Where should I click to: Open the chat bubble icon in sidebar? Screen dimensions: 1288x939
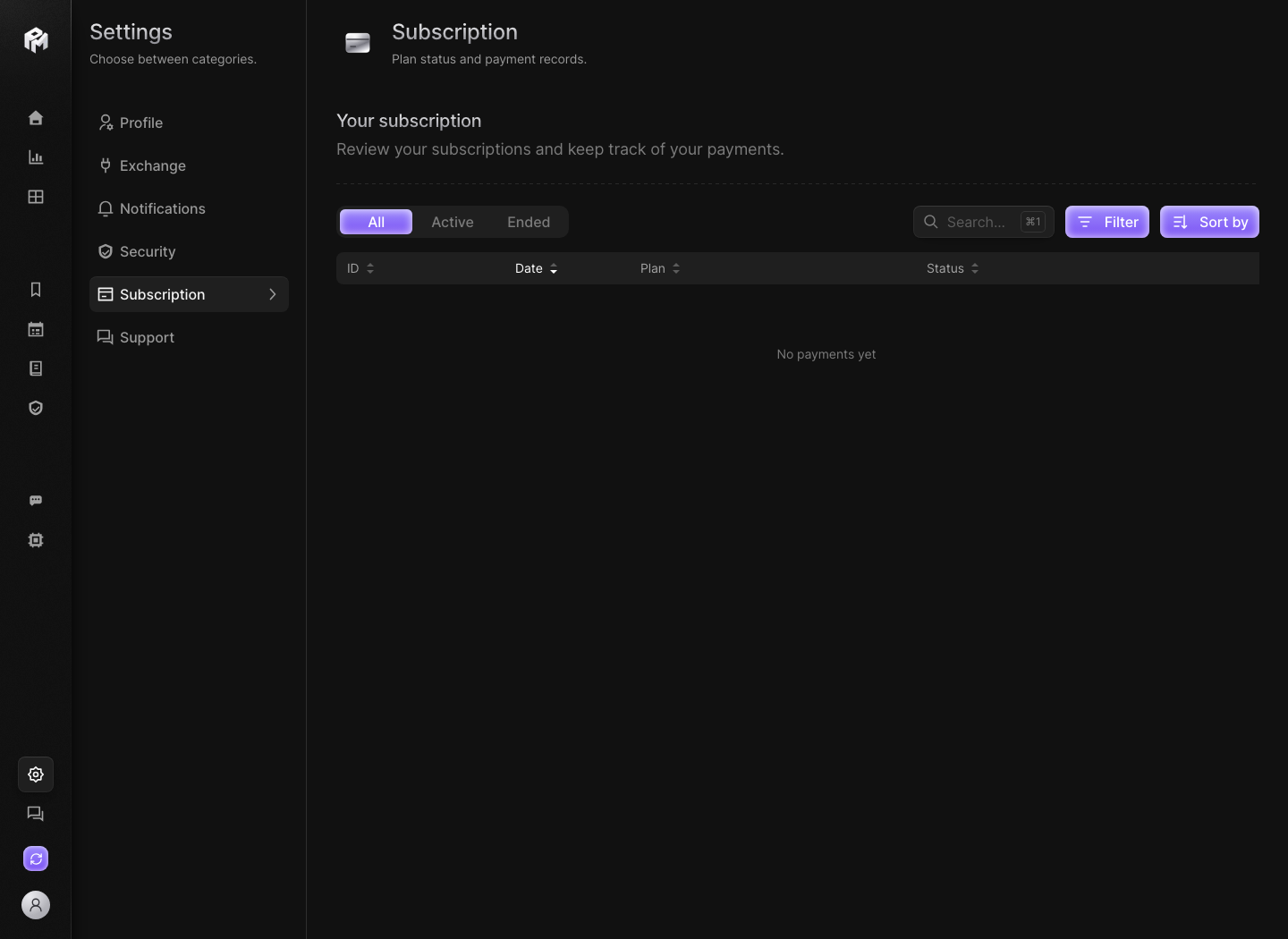point(36,501)
